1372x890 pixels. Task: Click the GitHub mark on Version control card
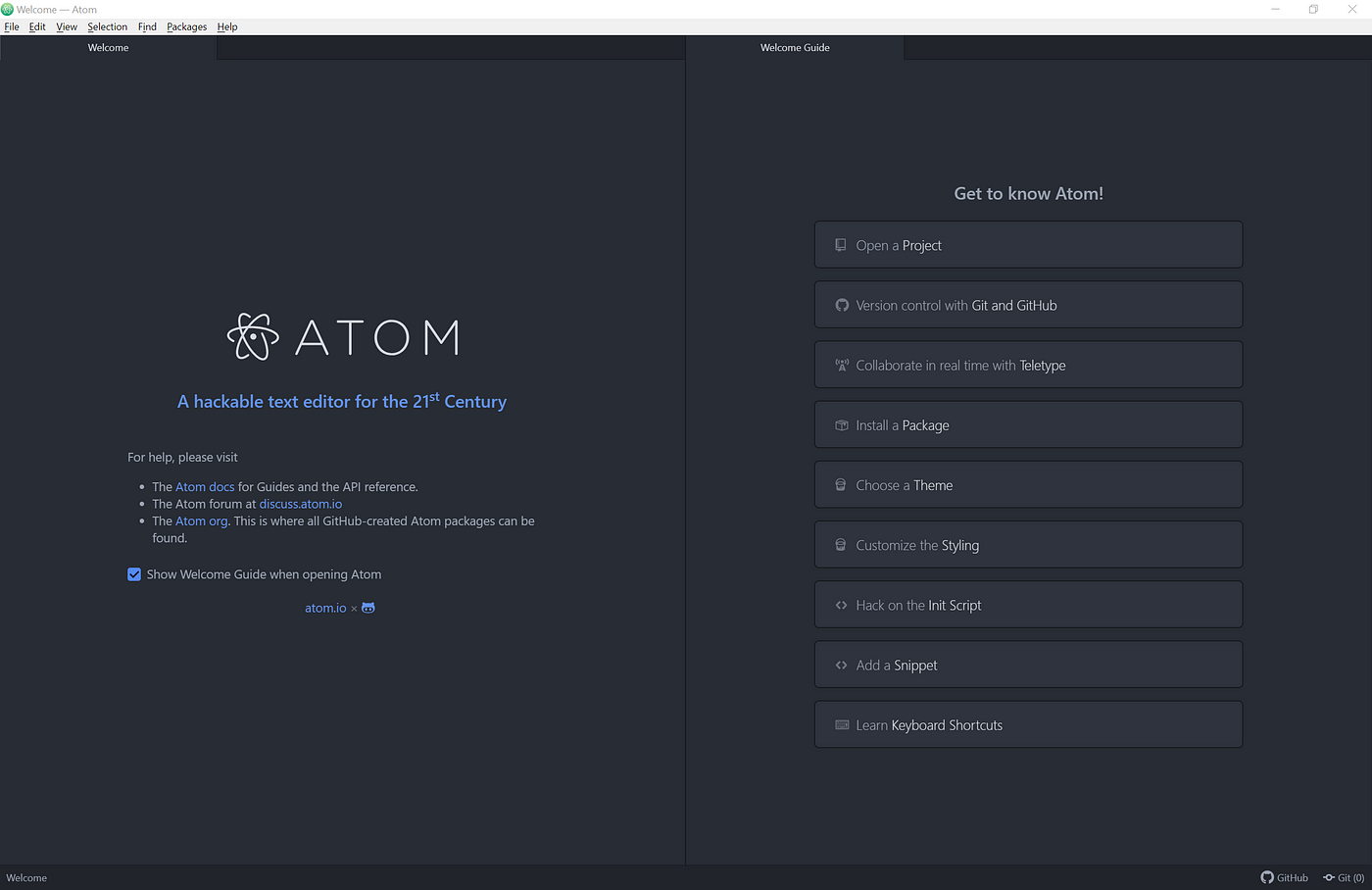tap(842, 305)
